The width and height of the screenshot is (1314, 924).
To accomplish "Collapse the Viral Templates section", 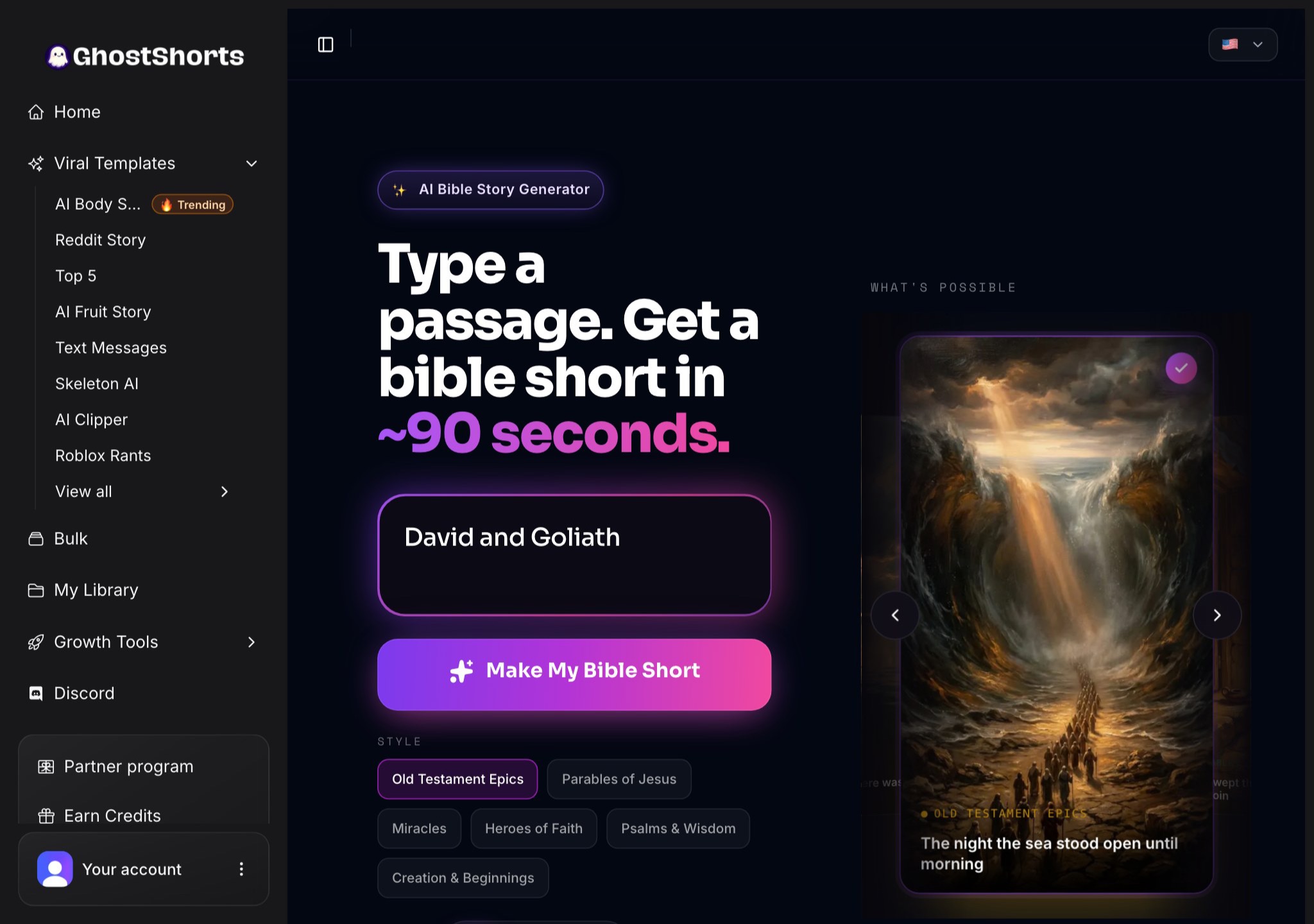I will [252, 164].
